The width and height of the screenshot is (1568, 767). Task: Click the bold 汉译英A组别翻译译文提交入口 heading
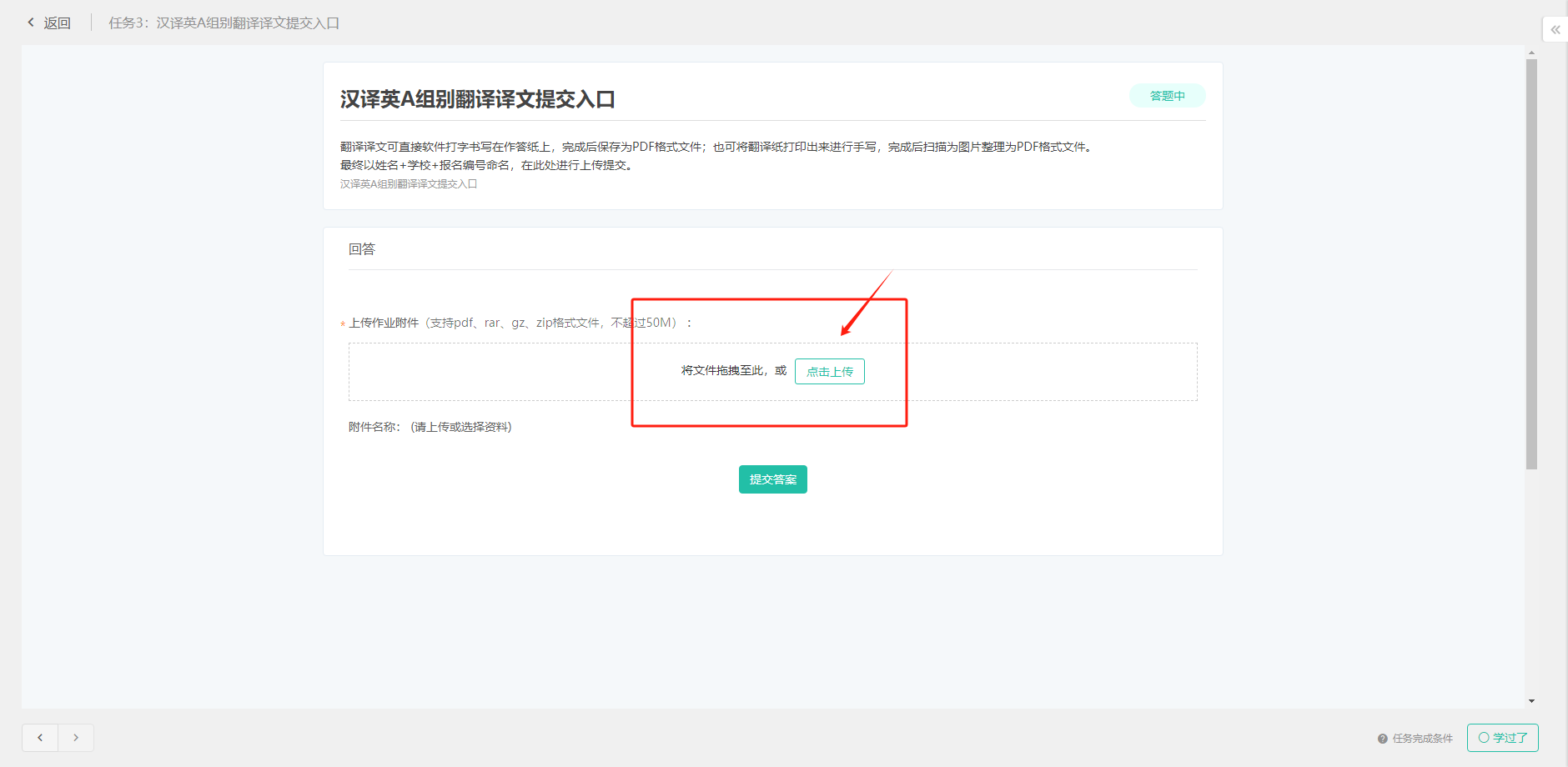(477, 99)
